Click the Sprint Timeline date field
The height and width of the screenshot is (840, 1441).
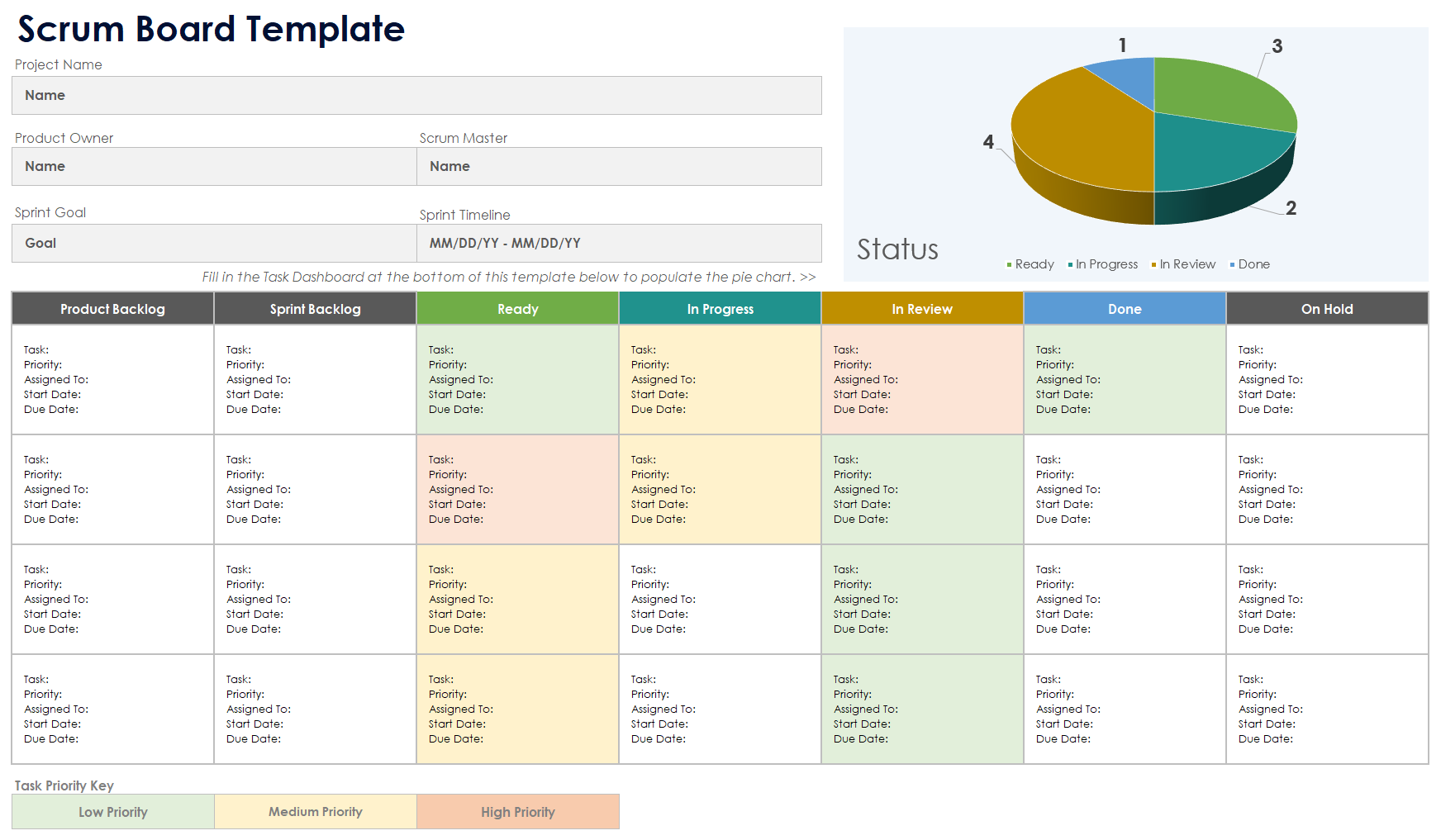click(619, 244)
